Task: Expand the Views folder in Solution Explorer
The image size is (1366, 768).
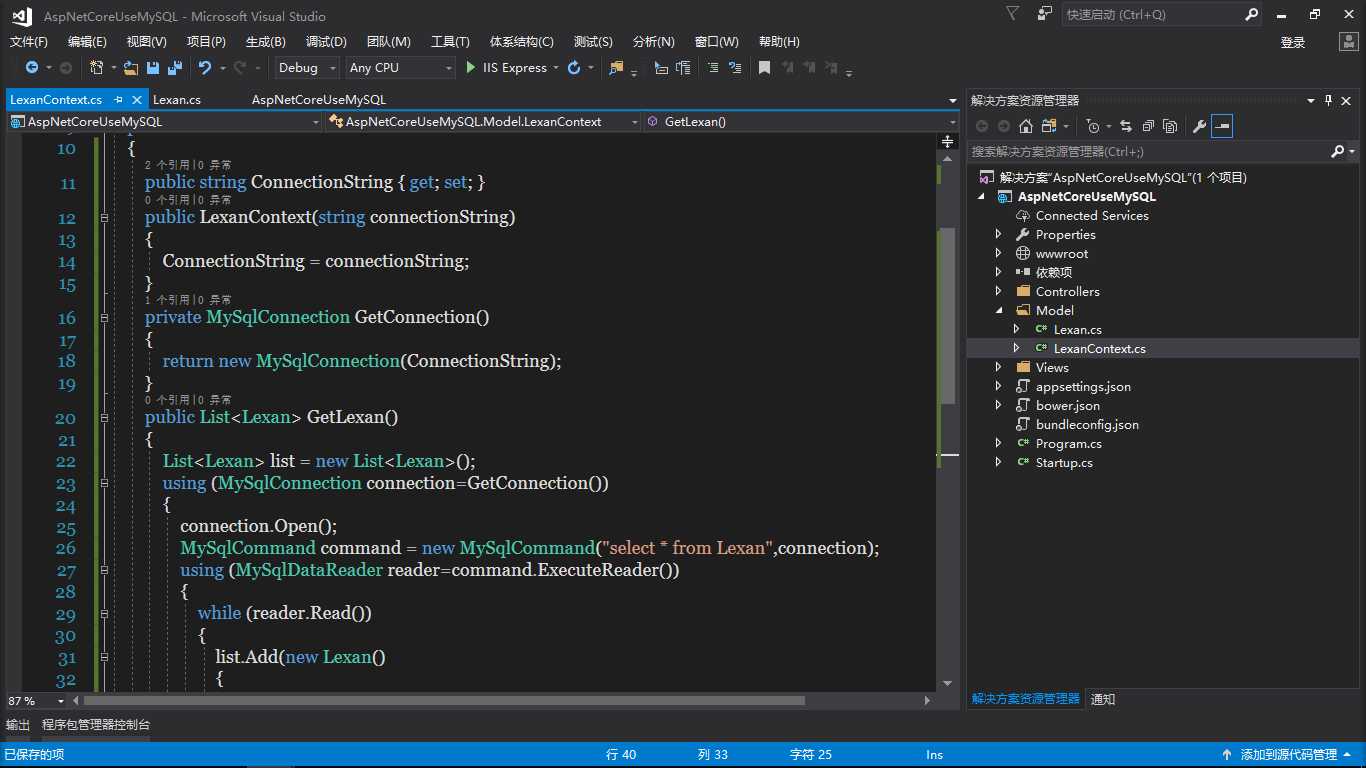Action: tap(998, 368)
